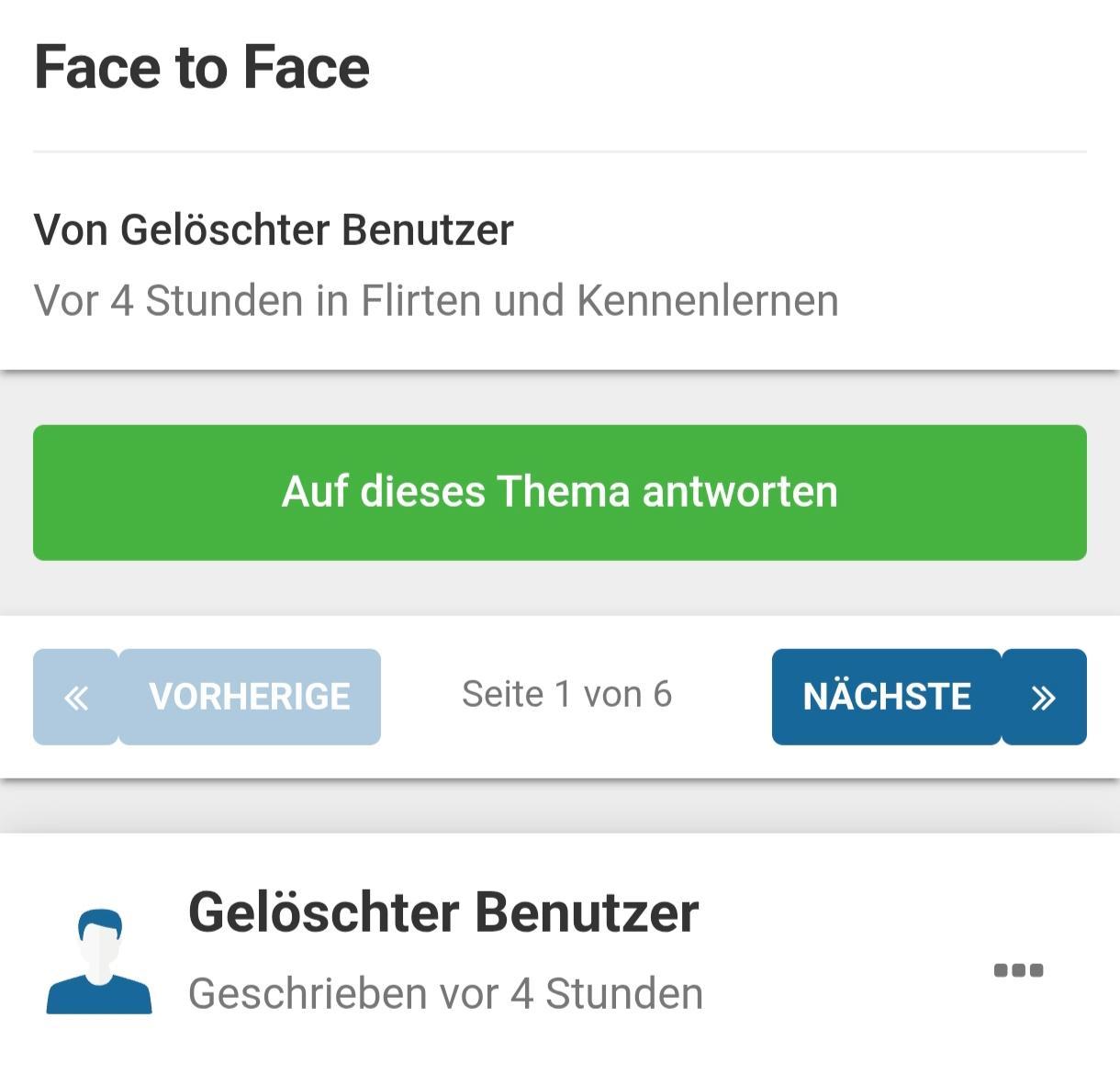
Task: Tap the "Von Gelöschter Benutzer" topic byline
Action: coord(274,229)
